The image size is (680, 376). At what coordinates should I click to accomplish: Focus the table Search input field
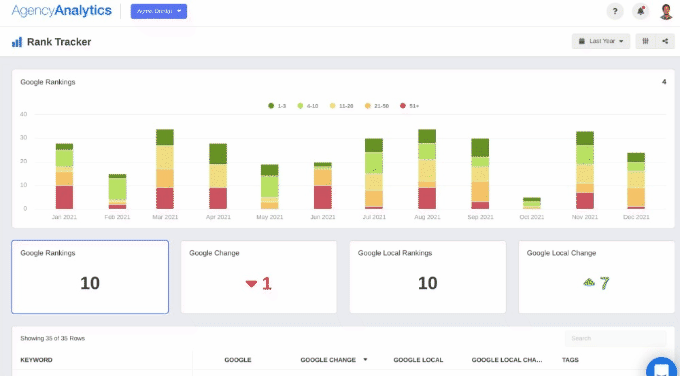click(x=615, y=338)
